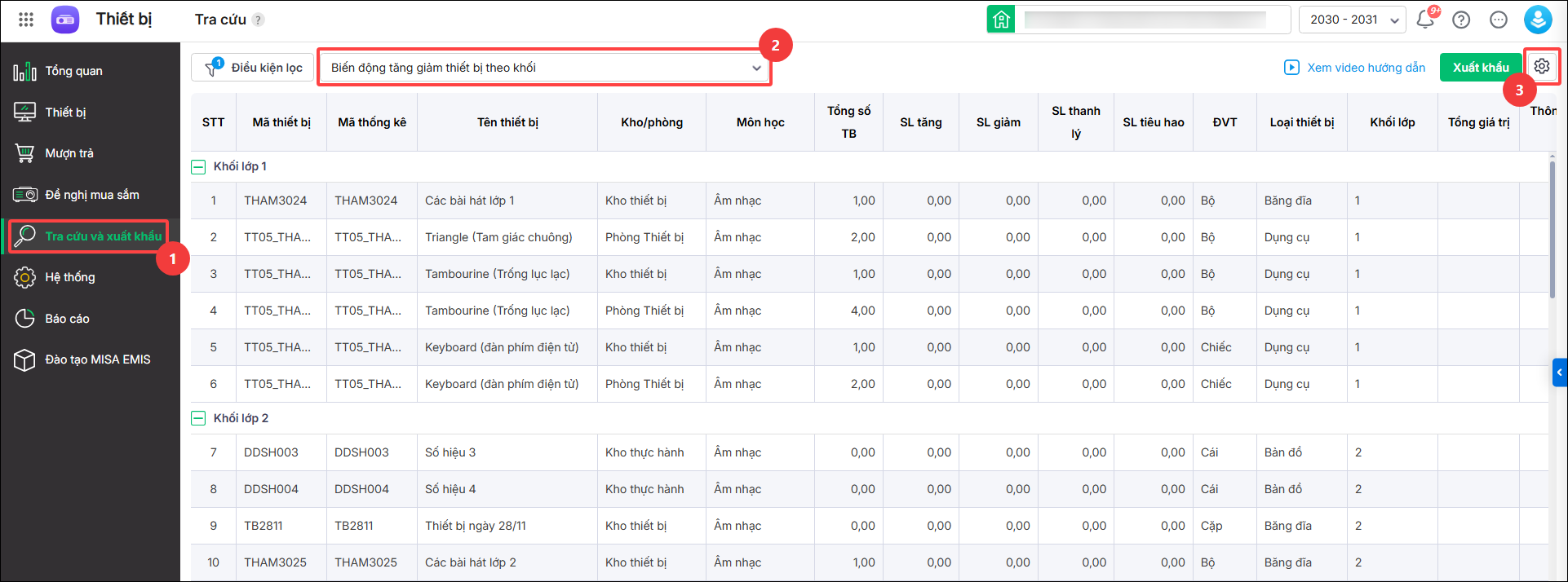The height and width of the screenshot is (582, 1568).
Task: Click the help question mark beside Tra cứu
Action: click(x=258, y=20)
